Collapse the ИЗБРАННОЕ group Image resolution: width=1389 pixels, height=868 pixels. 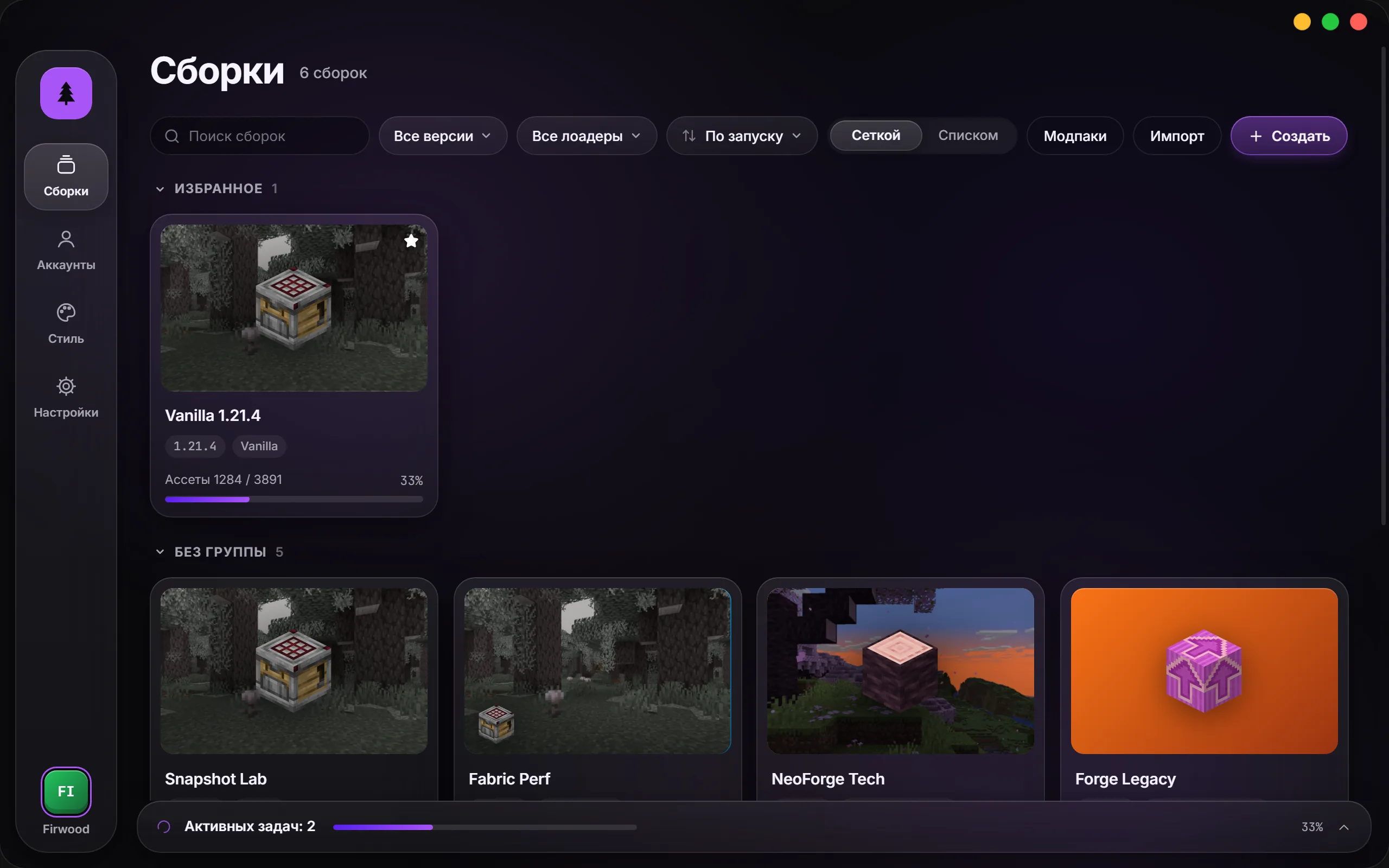point(160,189)
